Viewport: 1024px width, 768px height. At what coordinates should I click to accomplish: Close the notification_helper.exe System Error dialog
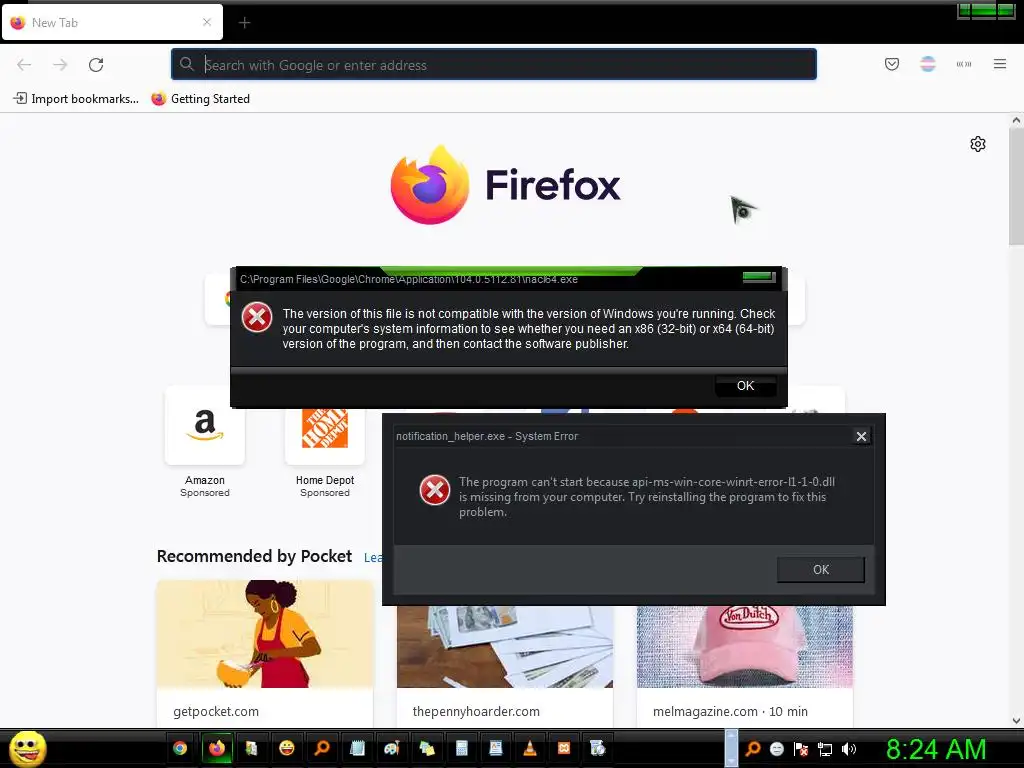pos(861,436)
